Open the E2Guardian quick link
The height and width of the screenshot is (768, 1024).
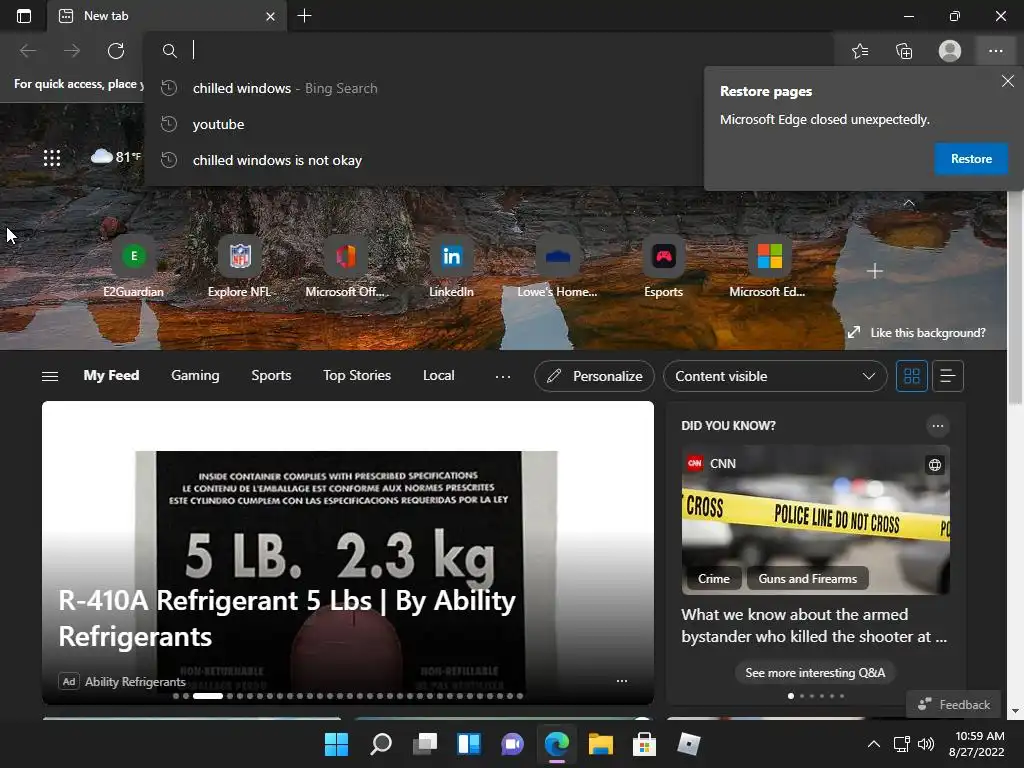[134, 268]
